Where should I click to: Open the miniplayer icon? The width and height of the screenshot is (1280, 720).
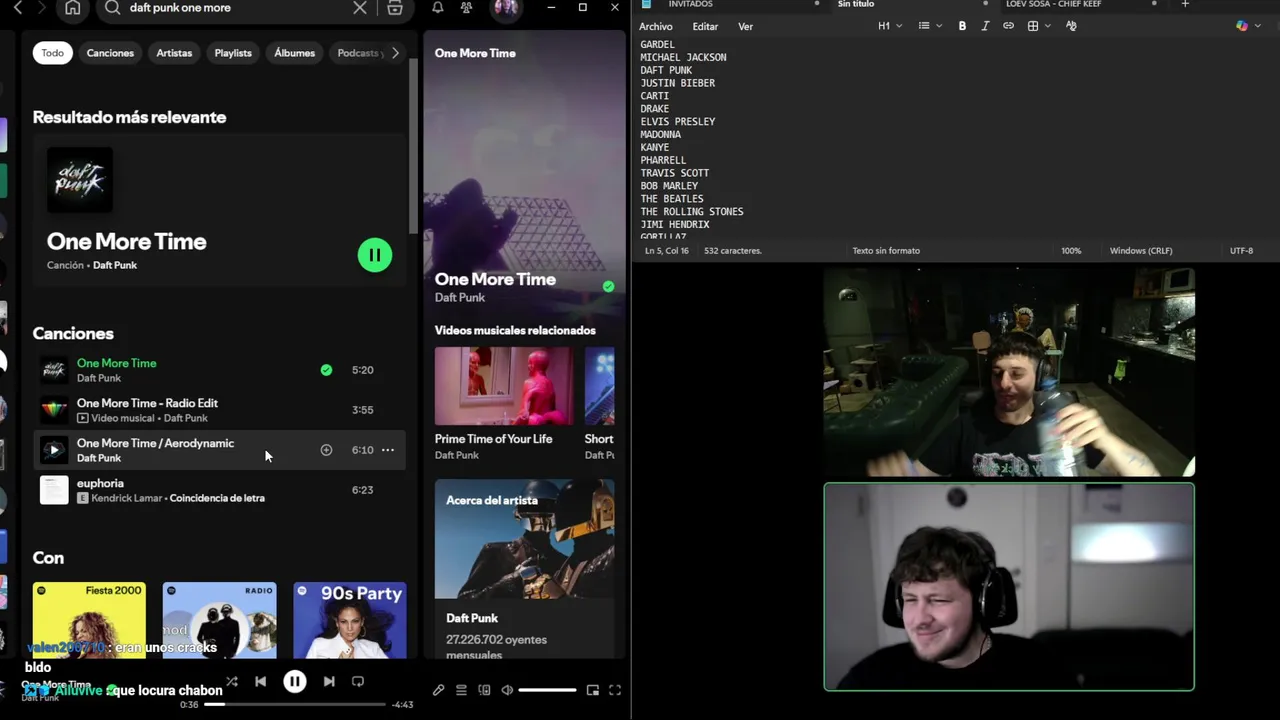tap(593, 690)
